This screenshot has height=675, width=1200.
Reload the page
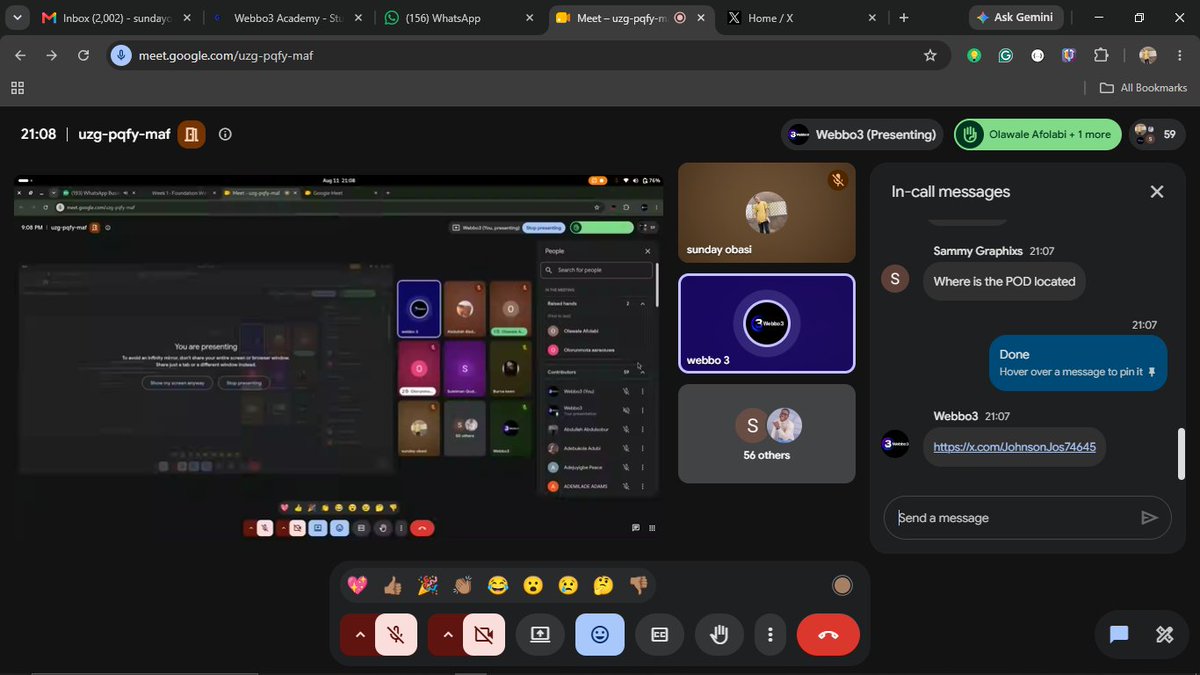click(x=83, y=56)
